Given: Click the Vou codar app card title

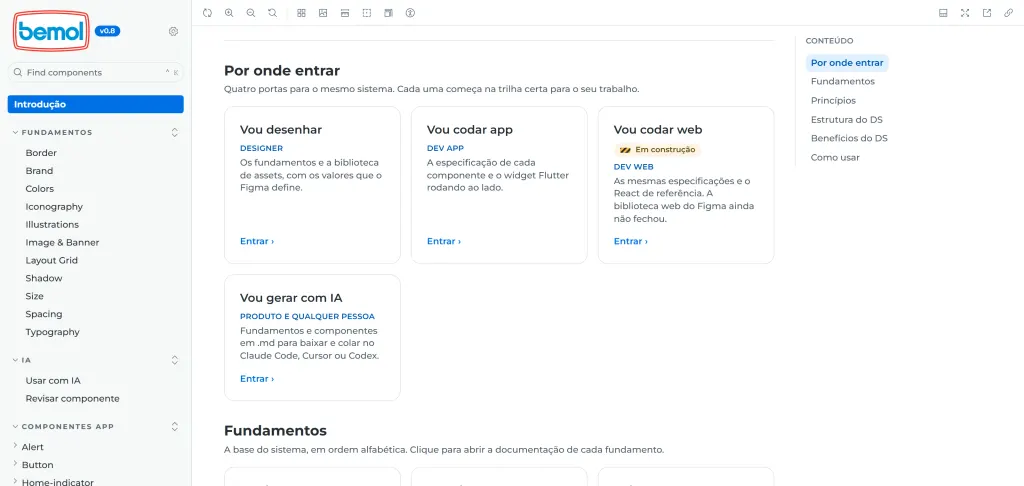Looking at the screenshot, I should pos(470,130).
